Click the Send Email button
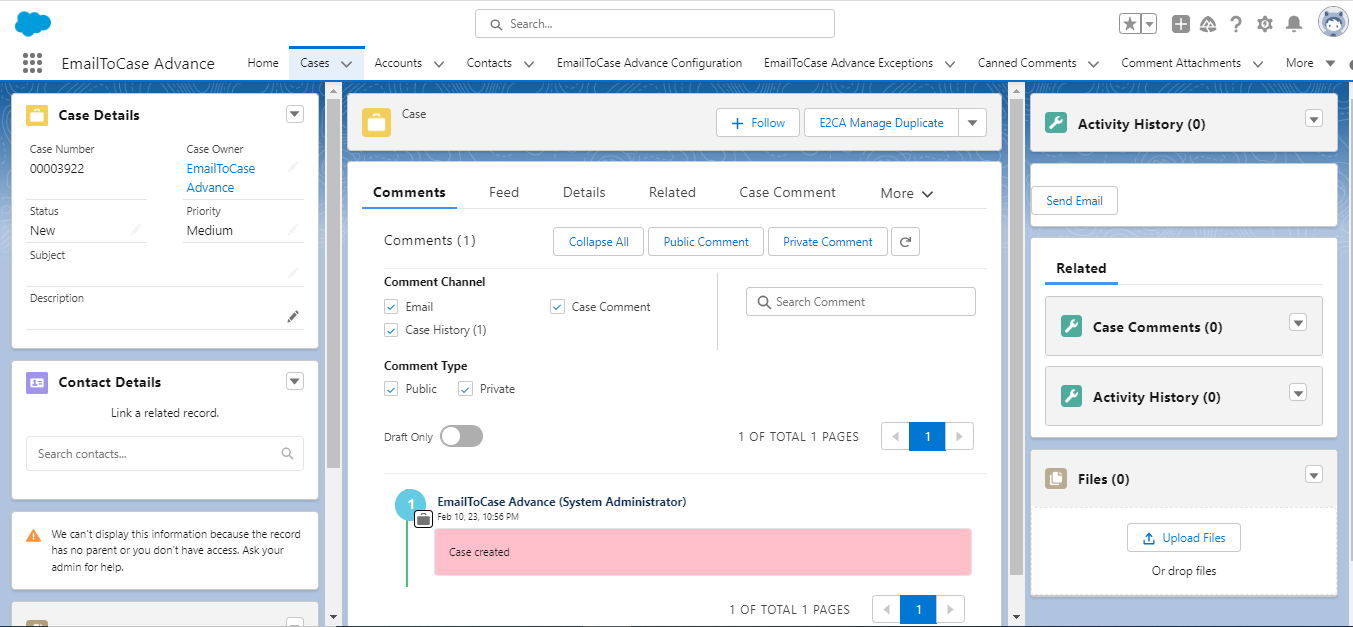1353x627 pixels. (1074, 201)
